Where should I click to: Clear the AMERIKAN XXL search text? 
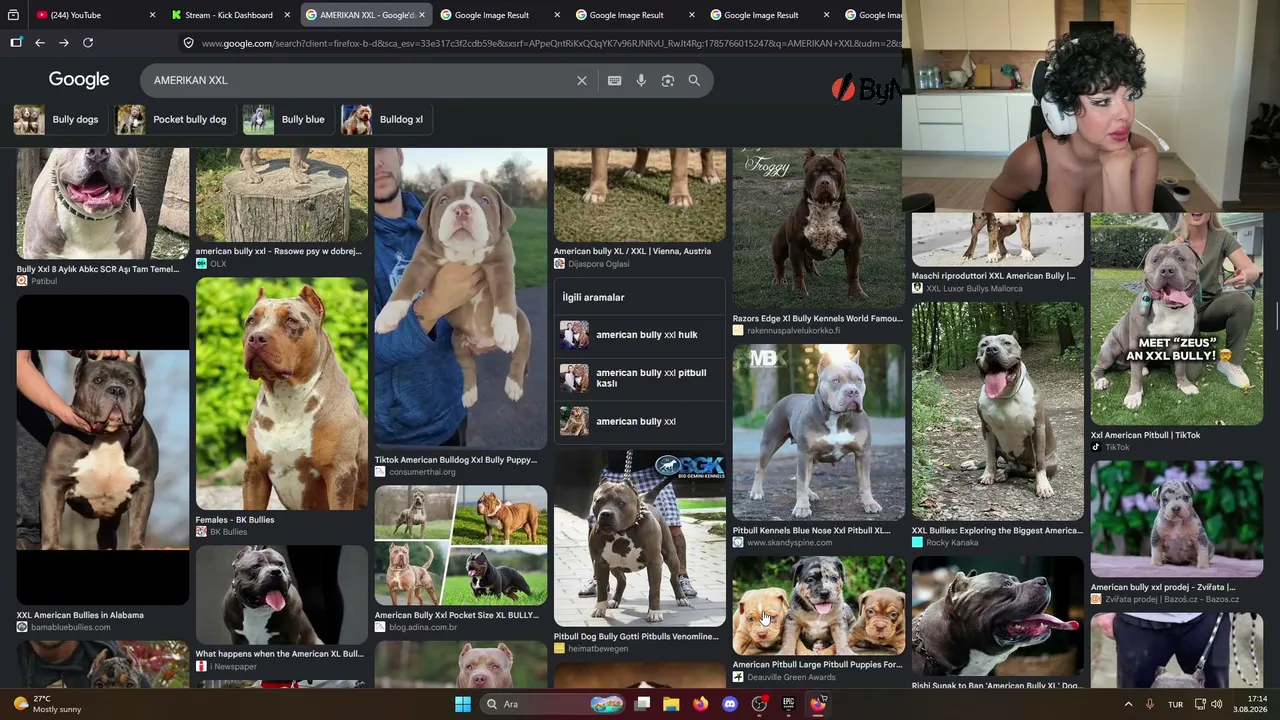click(x=582, y=81)
